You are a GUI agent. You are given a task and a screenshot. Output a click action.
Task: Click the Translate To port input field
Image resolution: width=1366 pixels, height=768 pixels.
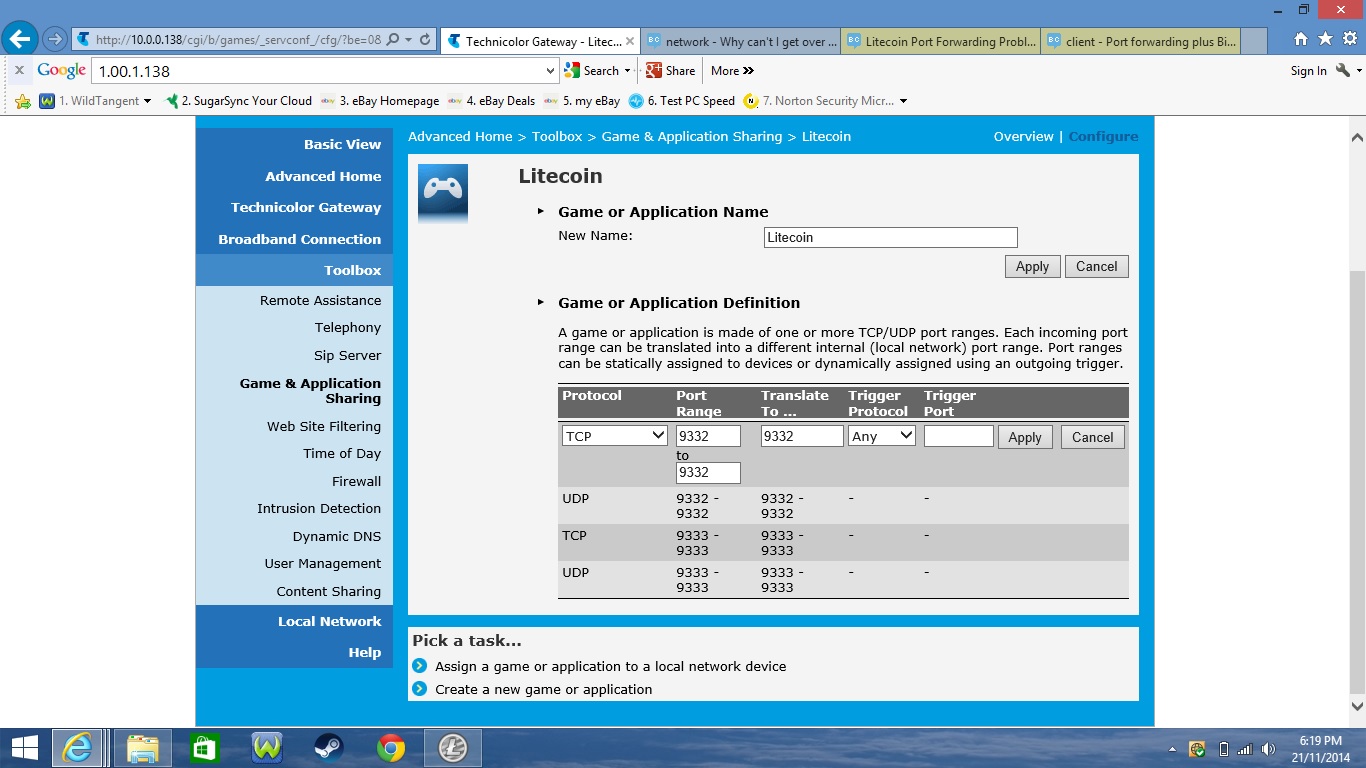click(802, 436)
